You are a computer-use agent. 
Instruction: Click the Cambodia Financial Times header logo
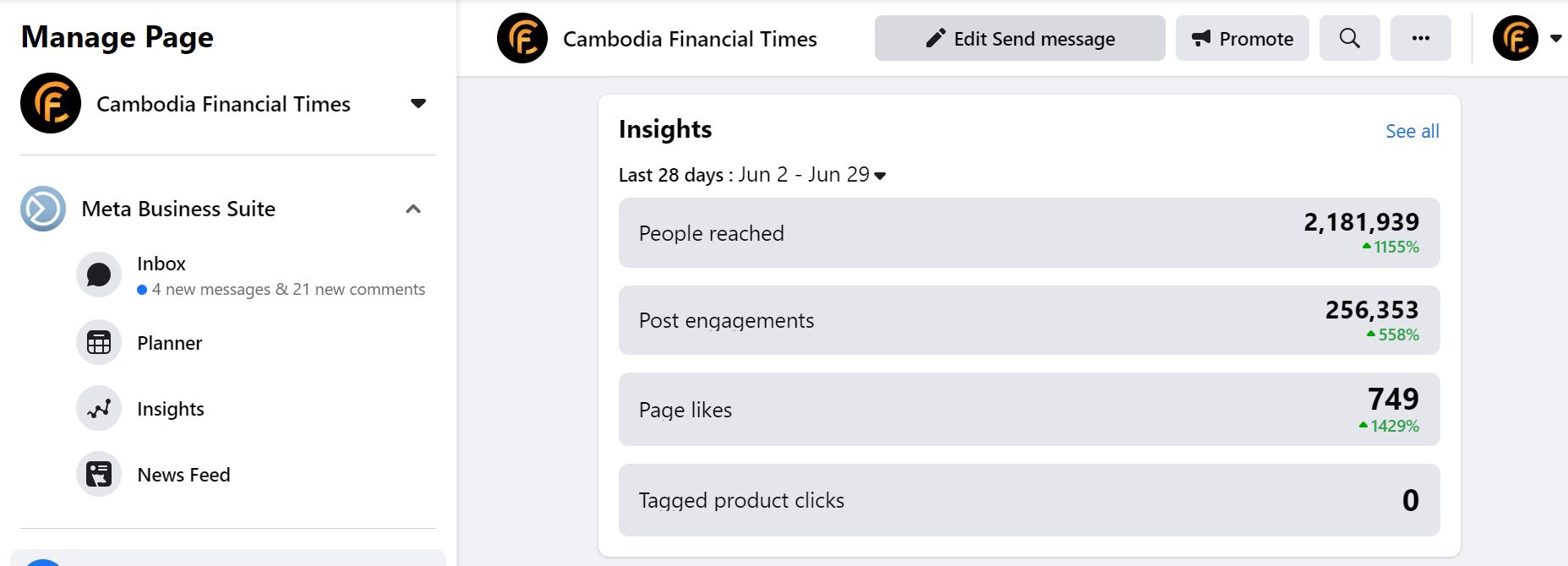pyautogui.click(x=522, y=39)
